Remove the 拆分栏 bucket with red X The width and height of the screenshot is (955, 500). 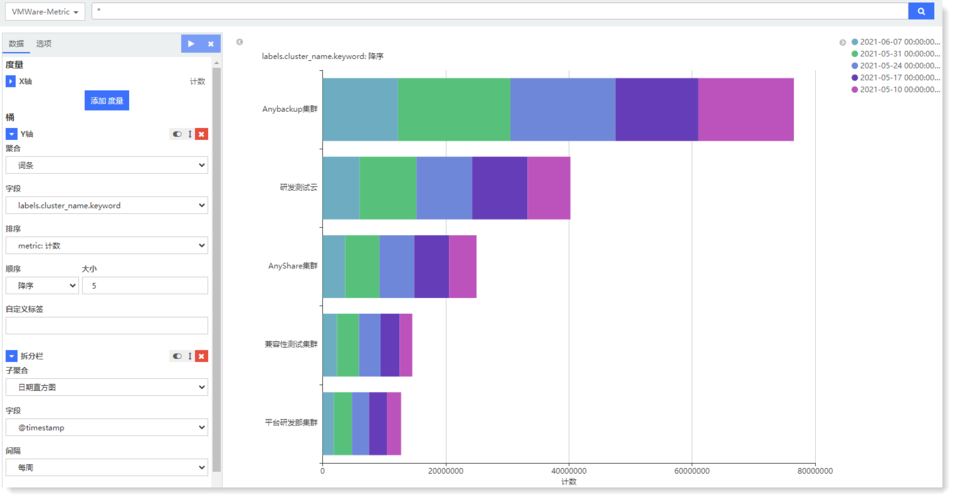tap(202, 356)
